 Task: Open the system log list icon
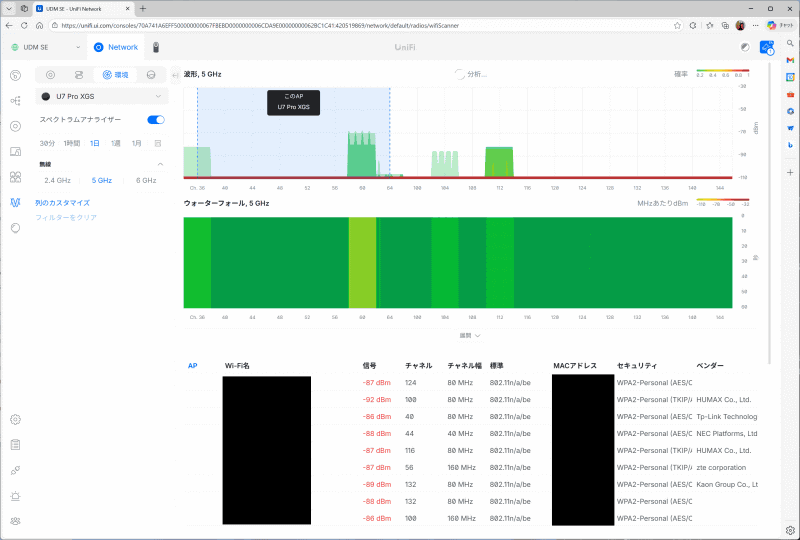click(x=15, y=445)
